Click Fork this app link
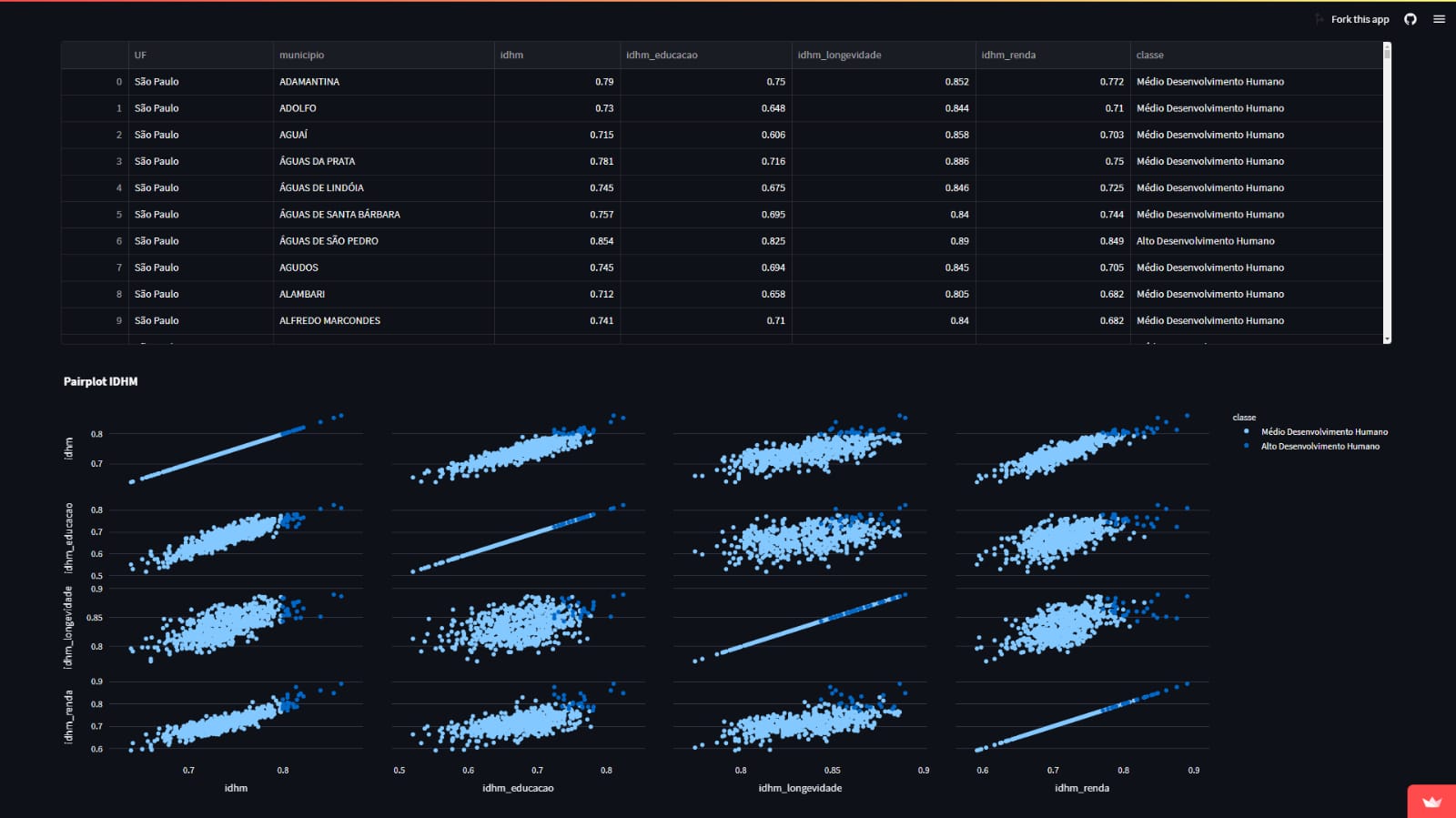 tap(1360, 19)
